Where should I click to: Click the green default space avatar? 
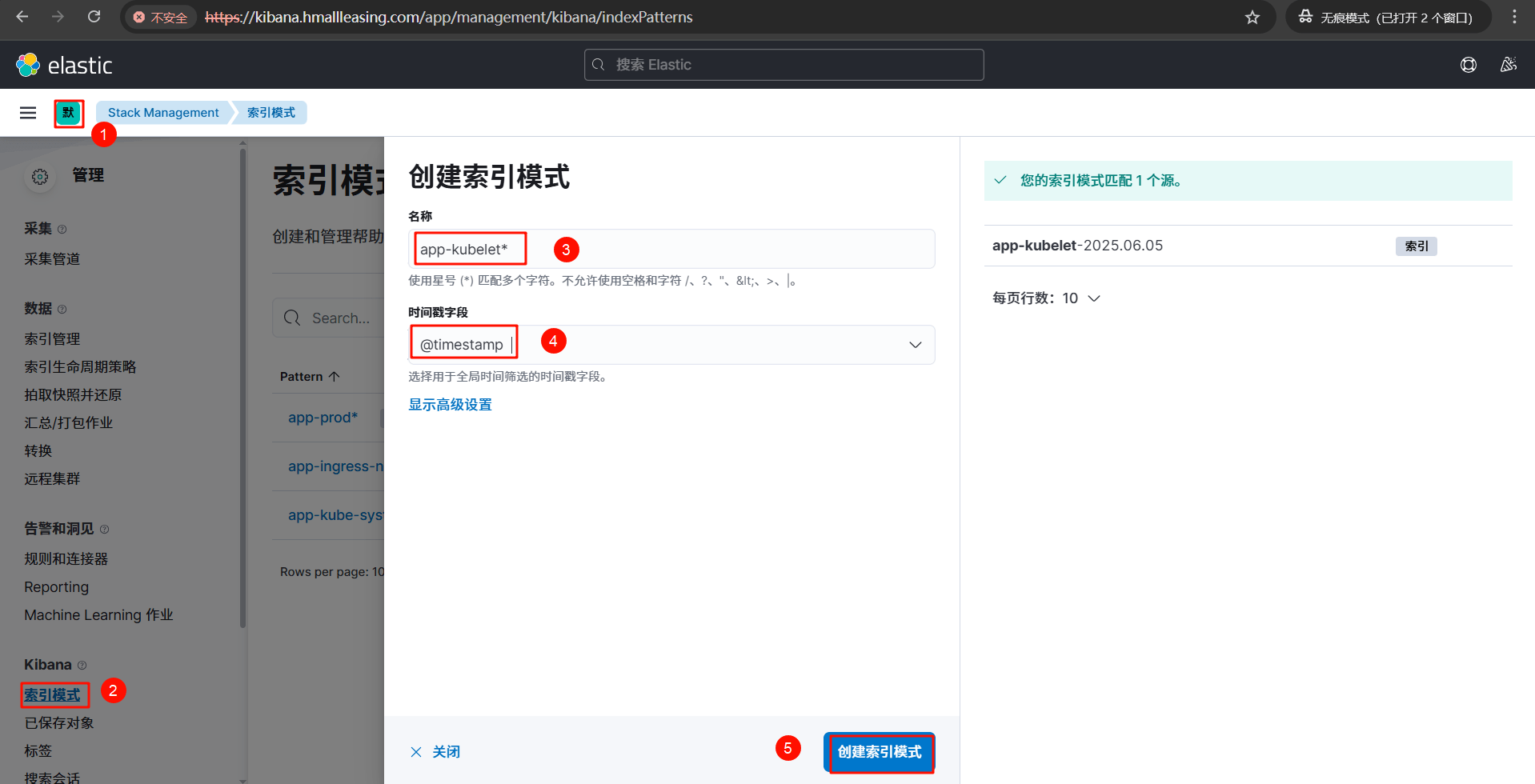[69, 113]
